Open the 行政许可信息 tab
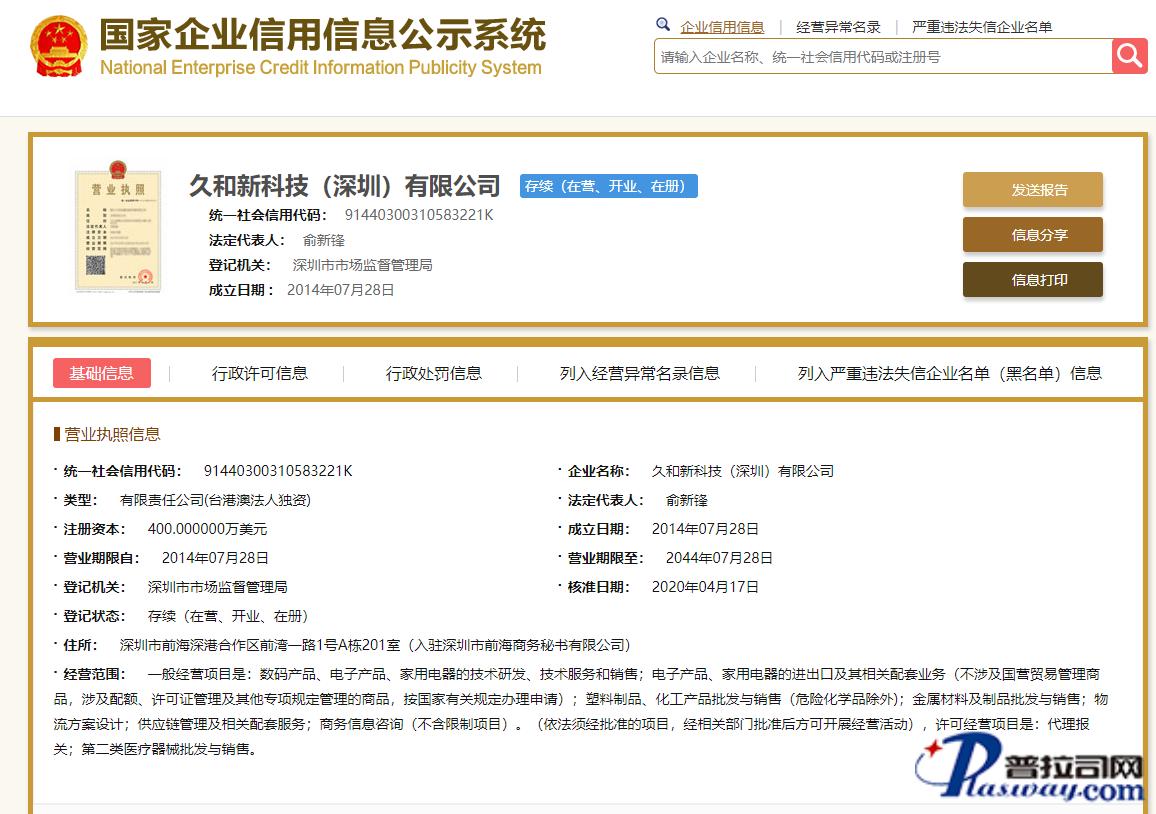The height and width of the screenshot is (814, 1156). 260,373
